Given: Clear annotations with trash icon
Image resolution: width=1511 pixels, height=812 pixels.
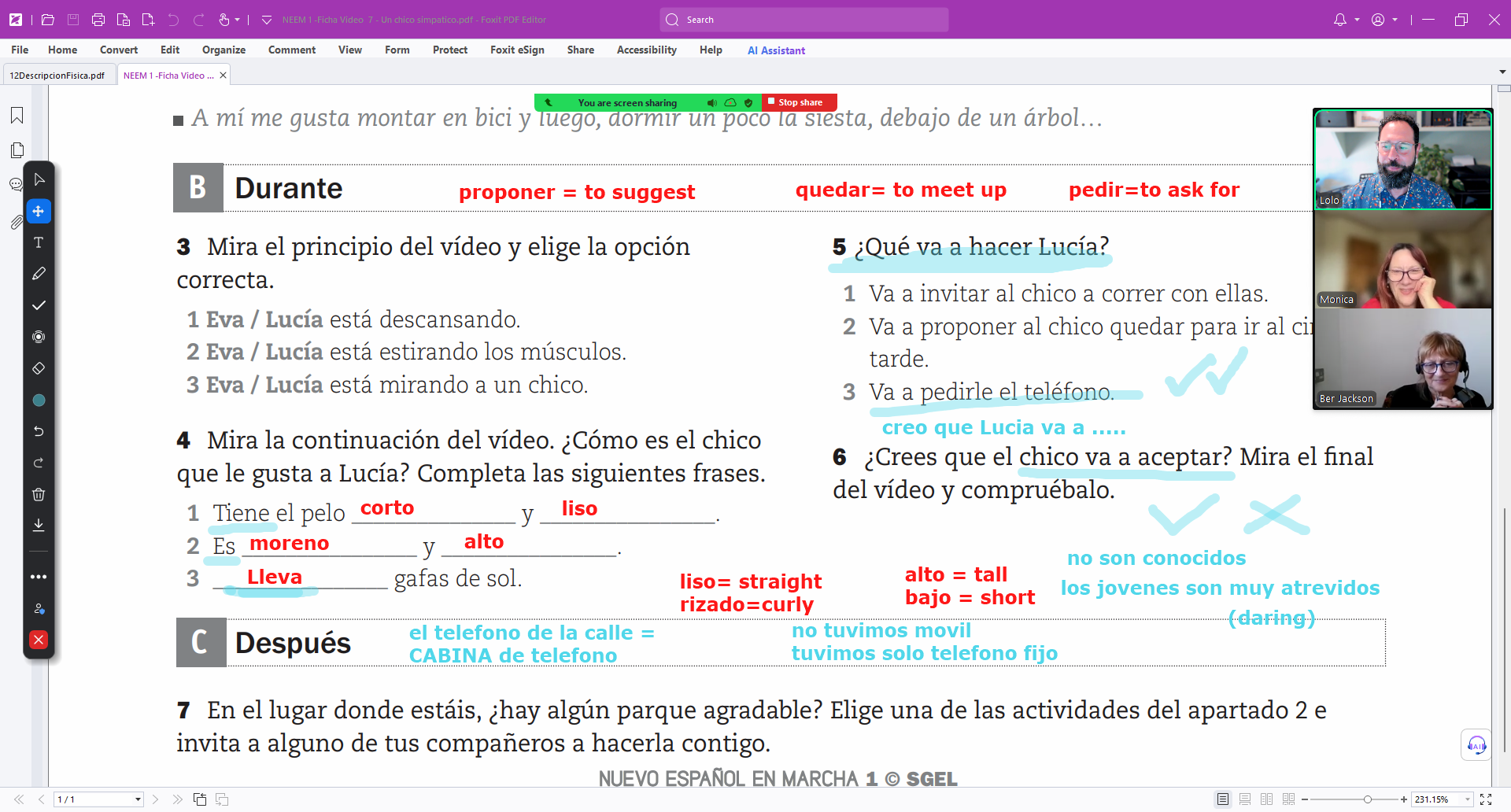Looking at the screenshot, I should point(39,494).
